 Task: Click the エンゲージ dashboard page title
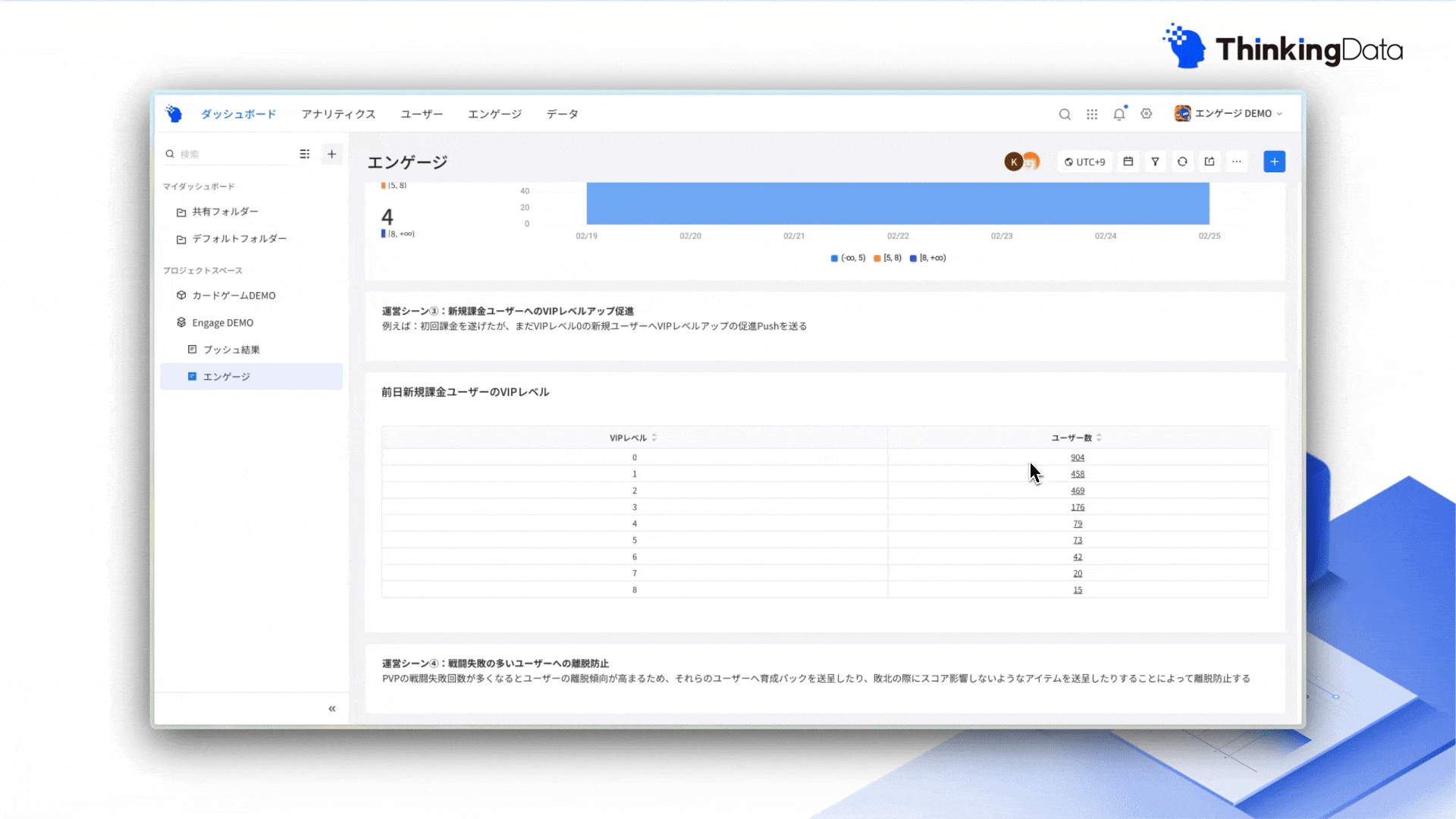pos(407,162)
